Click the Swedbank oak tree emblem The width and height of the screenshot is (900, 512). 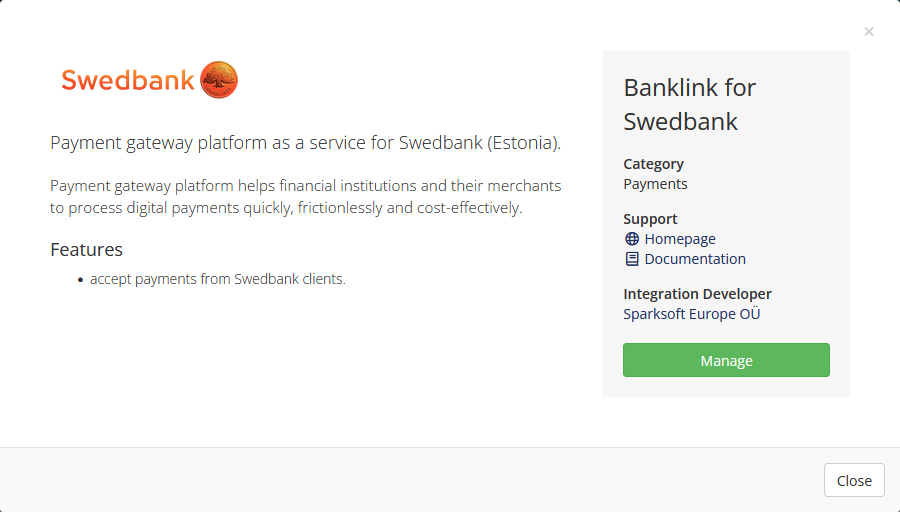pos(219,80)
